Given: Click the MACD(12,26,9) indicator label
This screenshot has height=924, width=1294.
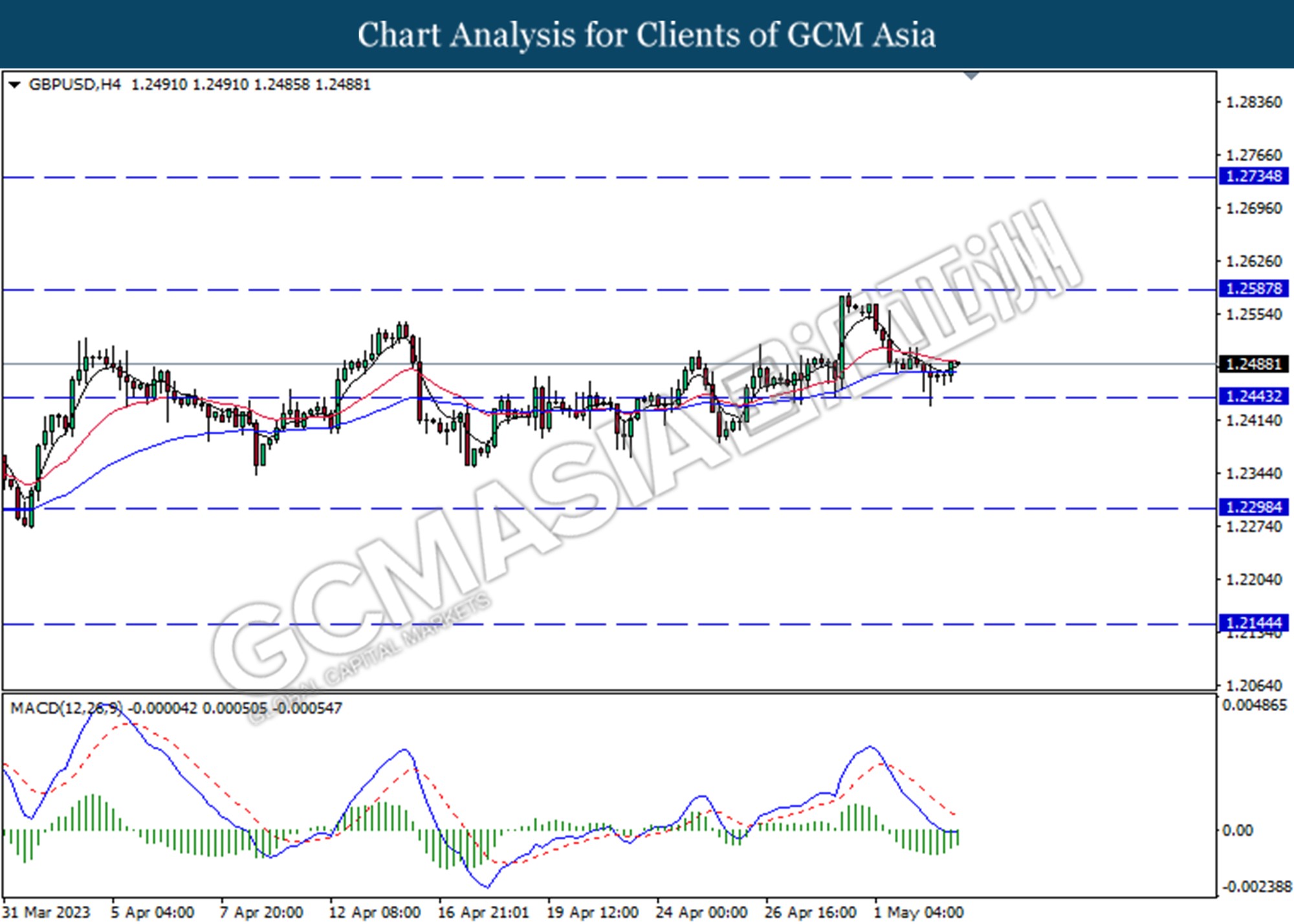Looking at the screenshot, I should tap(67, 708).
